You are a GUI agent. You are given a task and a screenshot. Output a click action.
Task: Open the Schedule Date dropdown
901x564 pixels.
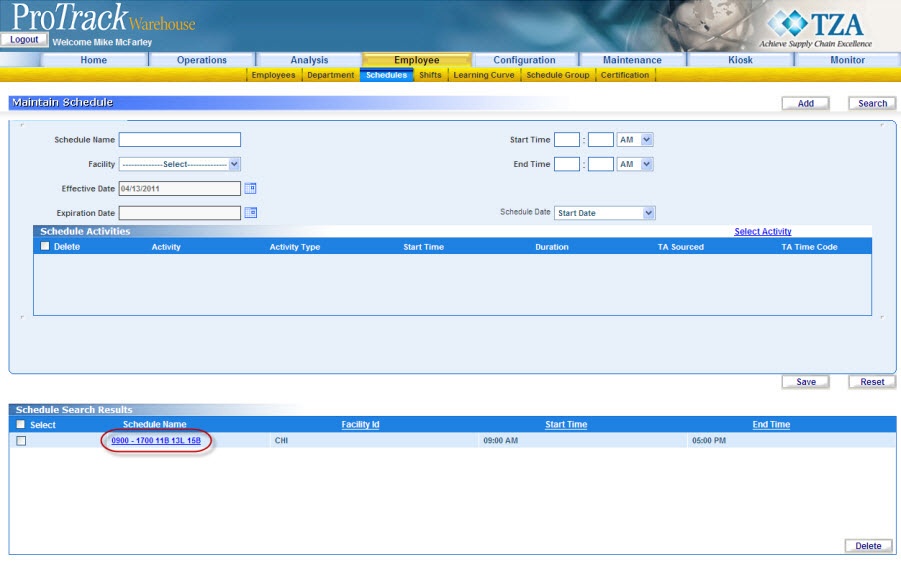[604, 213]
